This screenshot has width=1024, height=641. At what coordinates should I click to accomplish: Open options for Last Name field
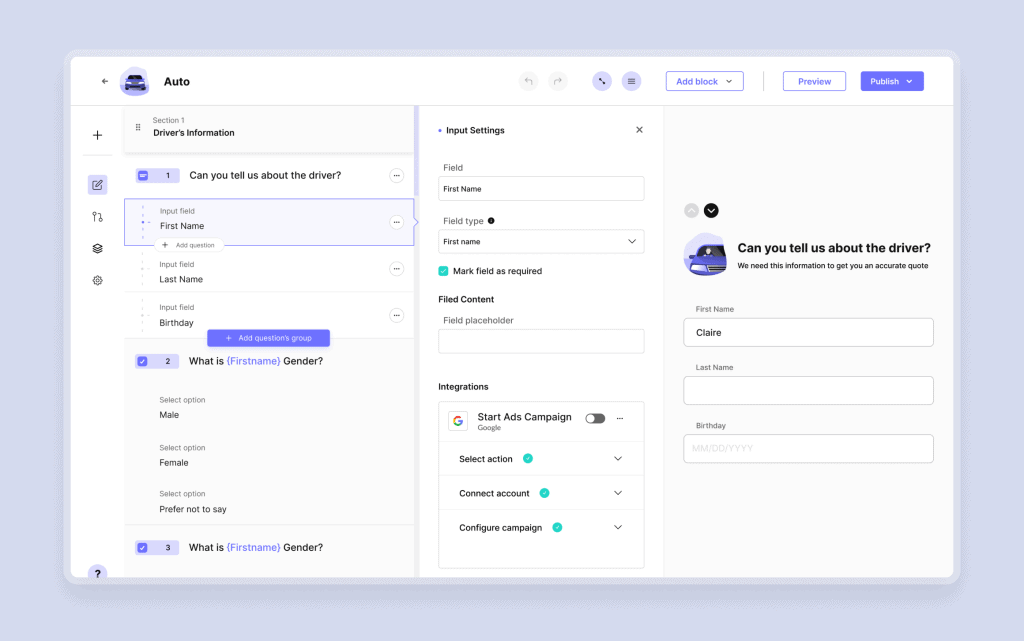[x=396, y=269]
